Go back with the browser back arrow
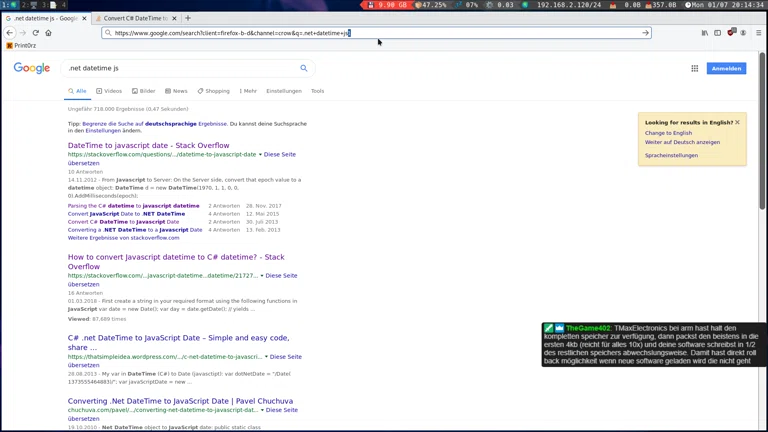Image resolution: width=768 pixels, height=432 pixels. point(10,33)
